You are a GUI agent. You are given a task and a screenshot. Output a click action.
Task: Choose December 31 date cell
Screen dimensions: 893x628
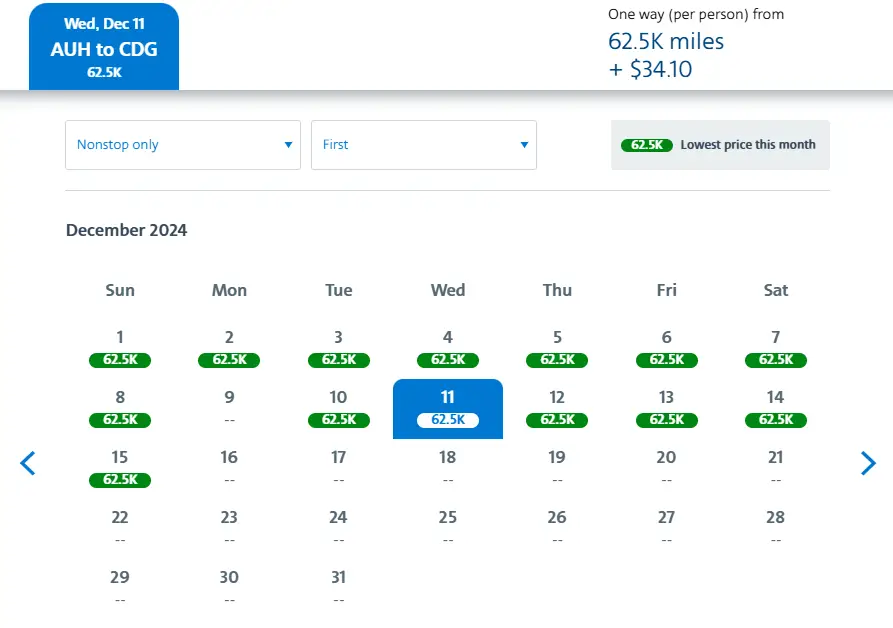coord(338,587)
